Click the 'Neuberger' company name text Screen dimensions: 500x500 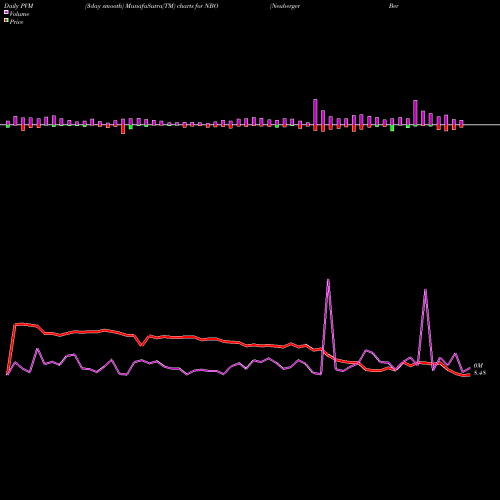click(285, 6)
